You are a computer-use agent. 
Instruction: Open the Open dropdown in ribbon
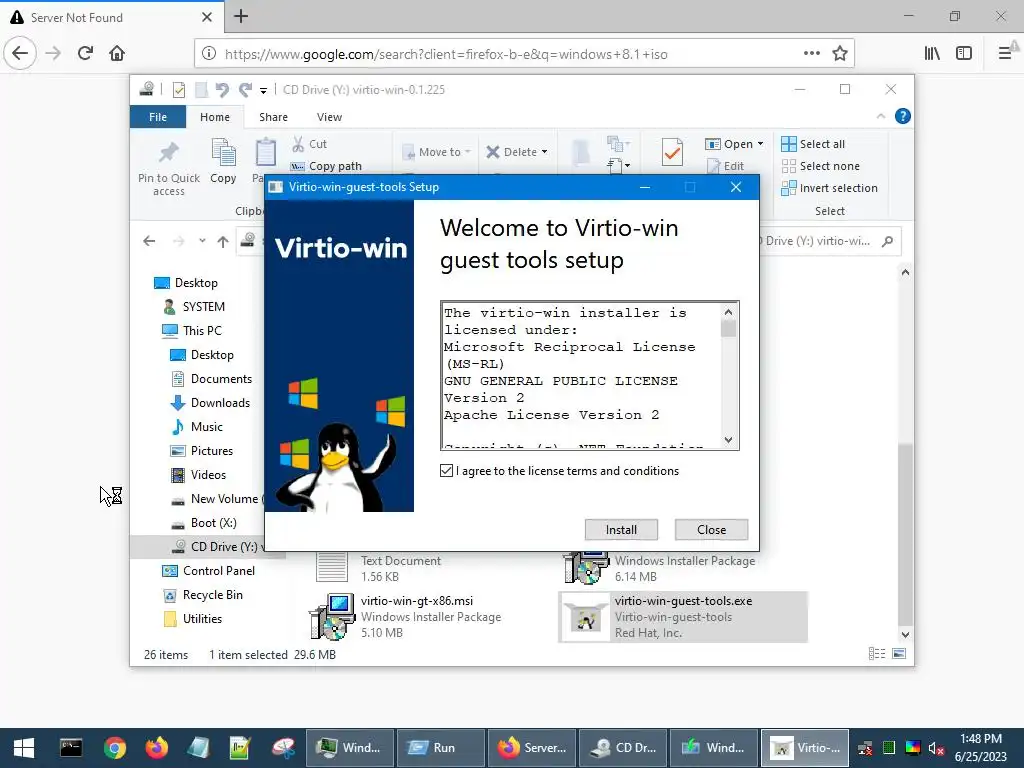734,144
